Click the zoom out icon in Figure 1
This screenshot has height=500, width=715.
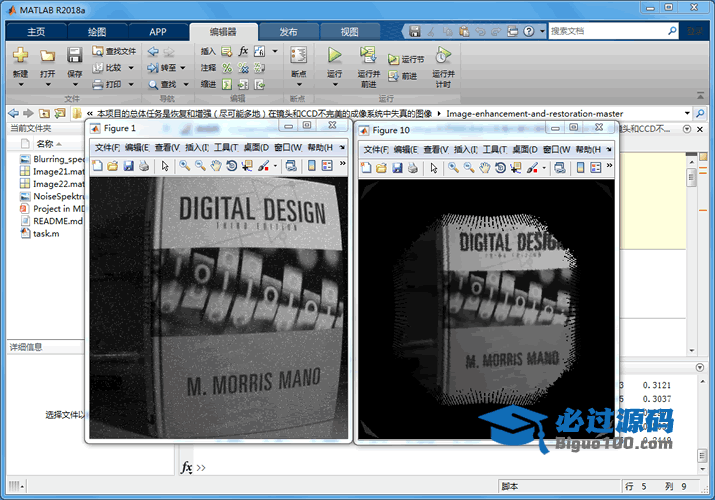point(200,166)
